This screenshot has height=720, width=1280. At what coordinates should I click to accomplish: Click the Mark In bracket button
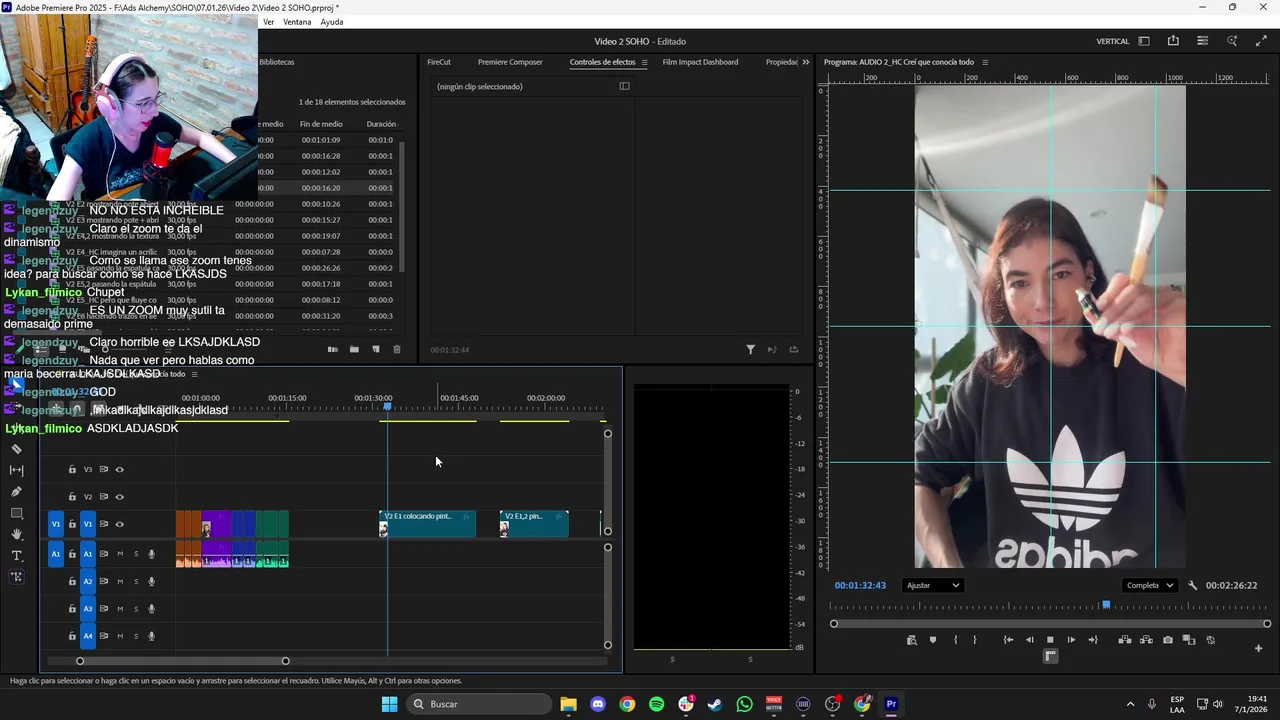[955, 640]
